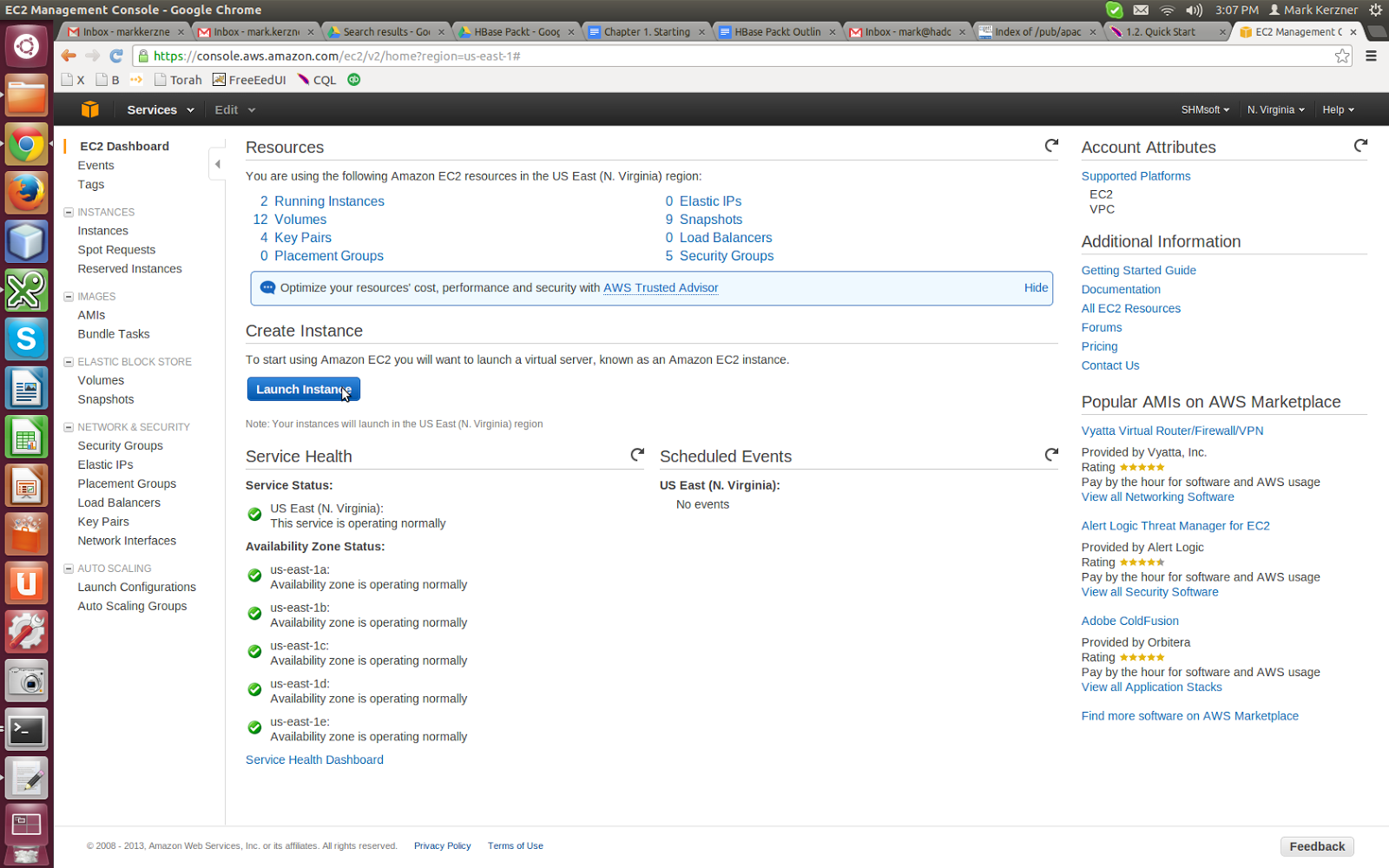The width and height of the screenshot is (1389, 868).
Task: Click the AWS cube logo
Action: click(x=89, y=109)
